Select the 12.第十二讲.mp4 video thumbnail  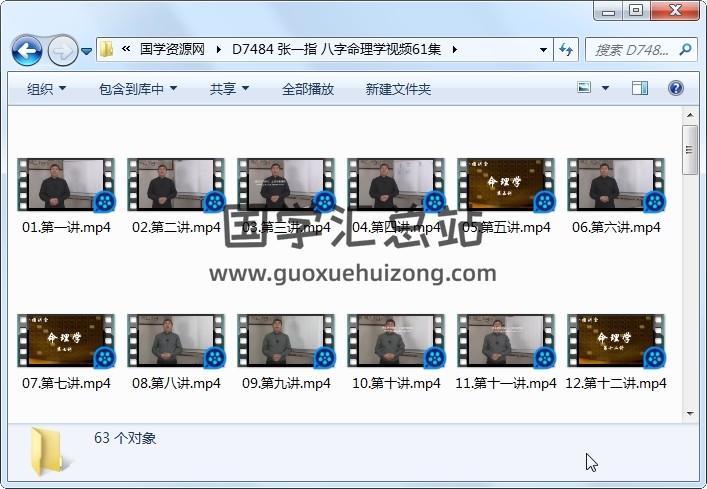(x=616, y=341)
